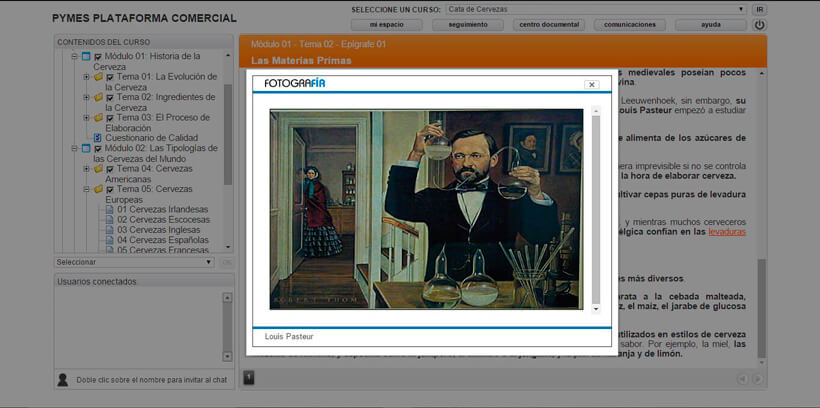The height and width of the screenshot is (408, 820).
Task: Click the IR button beside course selector
Action: click(x=760, y=9)
